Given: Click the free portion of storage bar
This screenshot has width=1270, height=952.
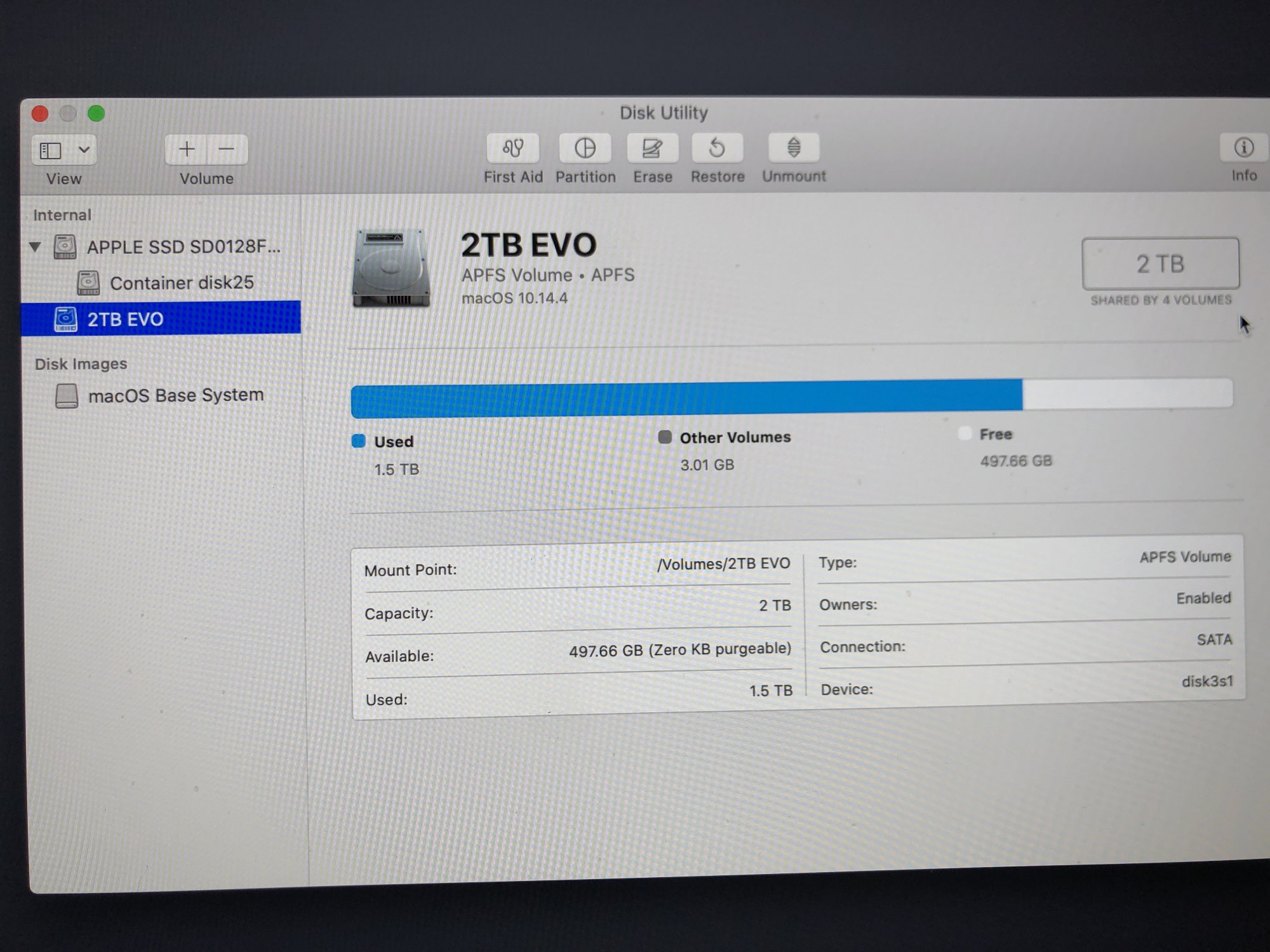Looking at the screenshot, I should point(1128,393).
